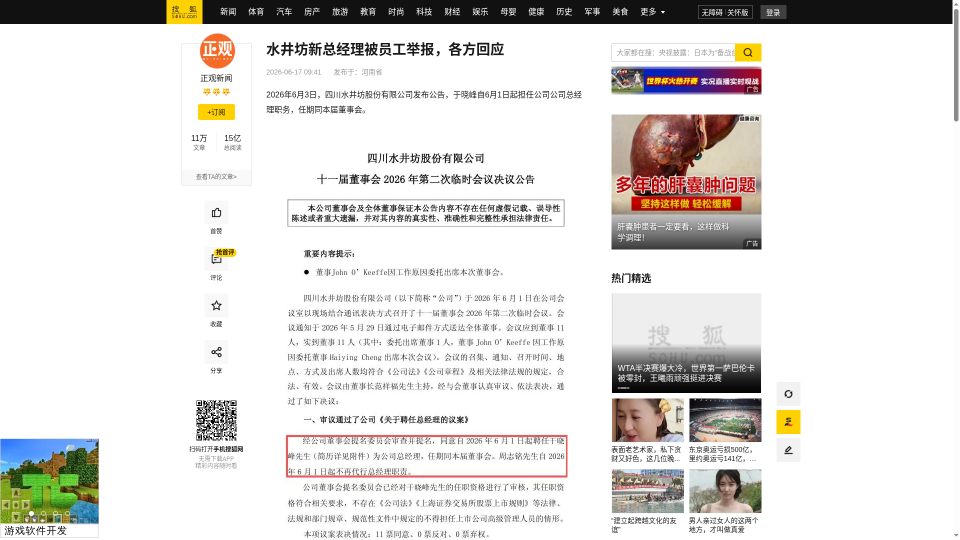The image size is (960, 540).
Task: Go to the 美食 channel
Action: click(x=620, y=12)
